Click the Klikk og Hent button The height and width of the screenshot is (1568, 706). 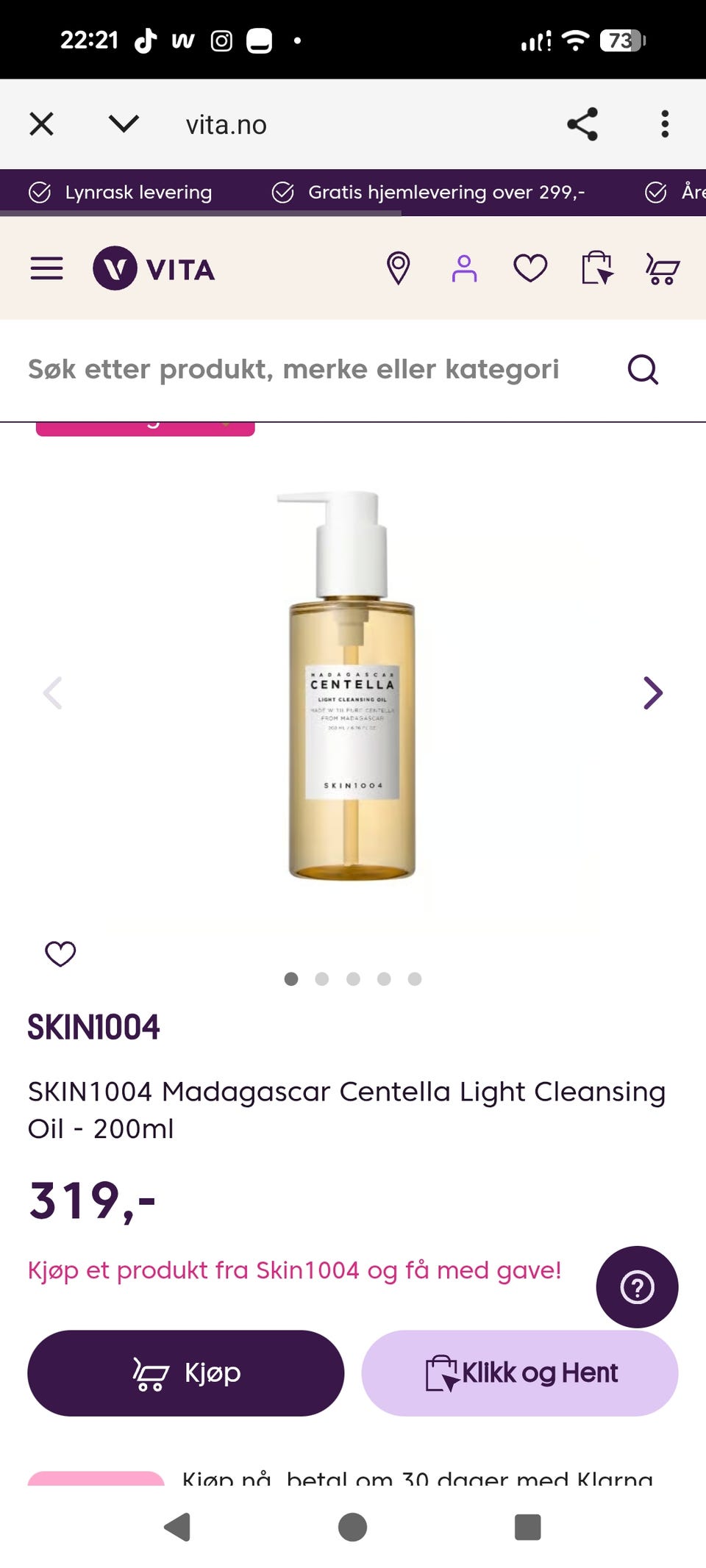click(x=520, y=1372)
